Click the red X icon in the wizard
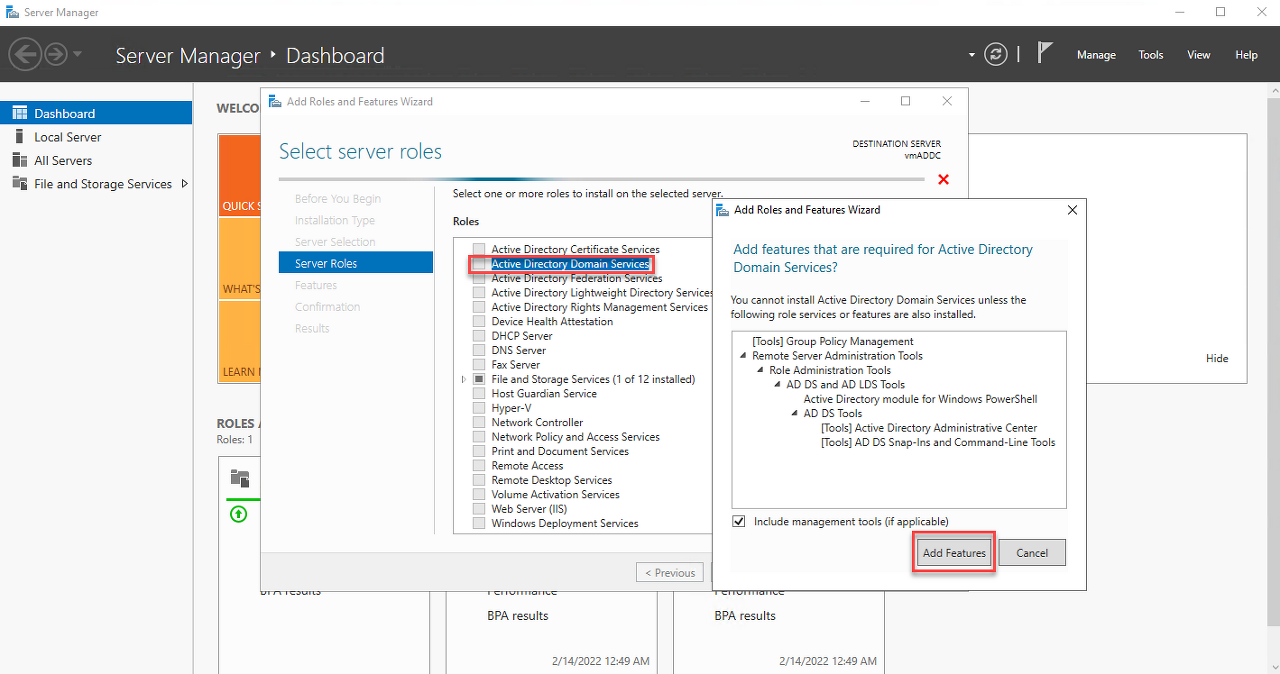The width and height of the screenshot is (1280, 674). (943, 179)
